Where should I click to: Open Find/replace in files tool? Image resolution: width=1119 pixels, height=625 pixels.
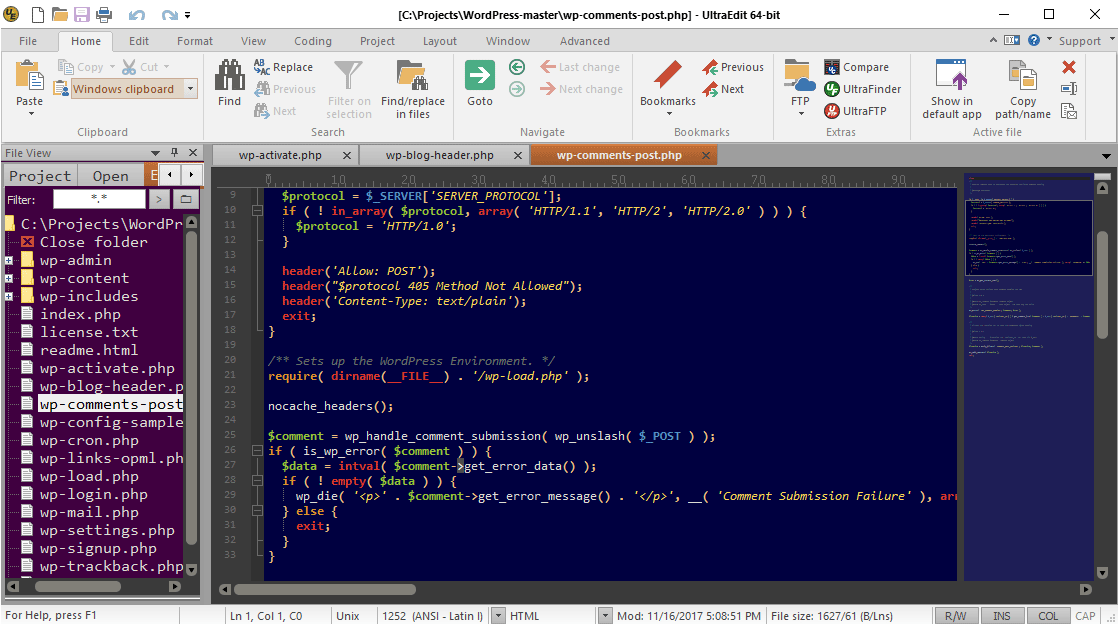pyautogui.click(x=412, y=78)
